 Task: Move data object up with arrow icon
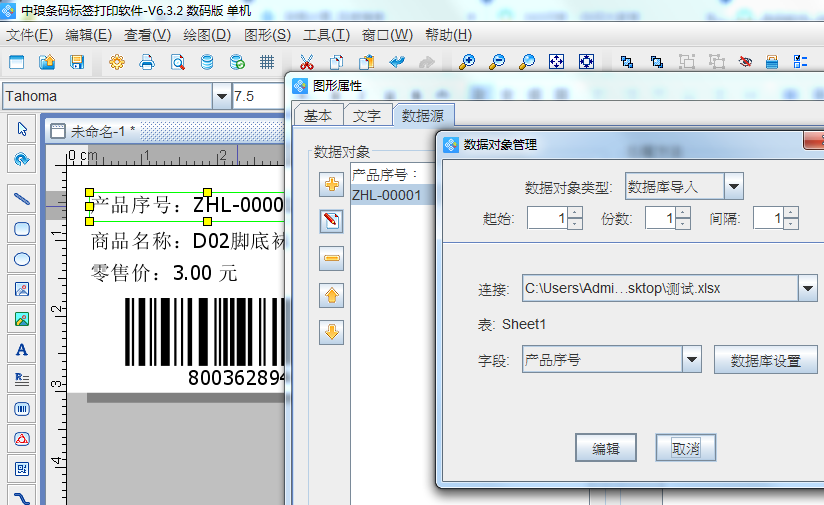pyautogui.click(x=331, y=295)
